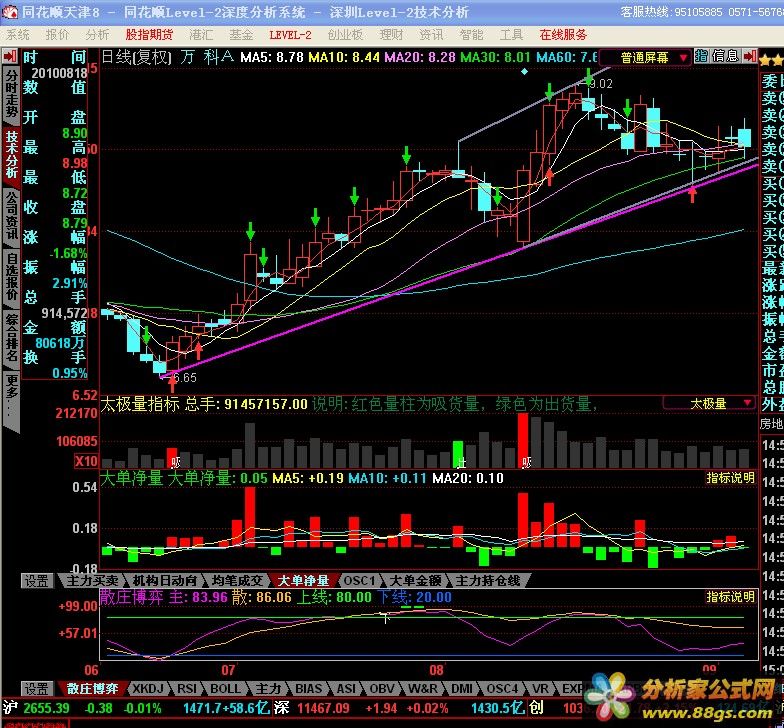Click the 9.02 high price label
784x728 pixels.
pyautogui.click(x=602, y=84)
